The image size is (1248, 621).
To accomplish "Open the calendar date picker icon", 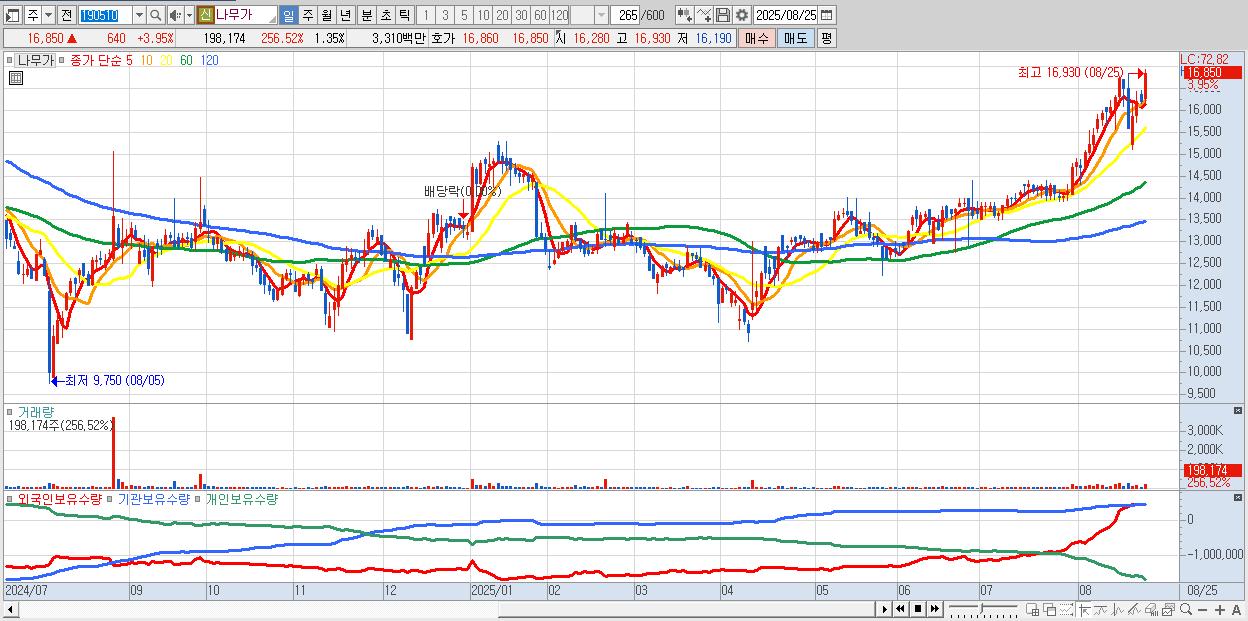I will [826, 15].
